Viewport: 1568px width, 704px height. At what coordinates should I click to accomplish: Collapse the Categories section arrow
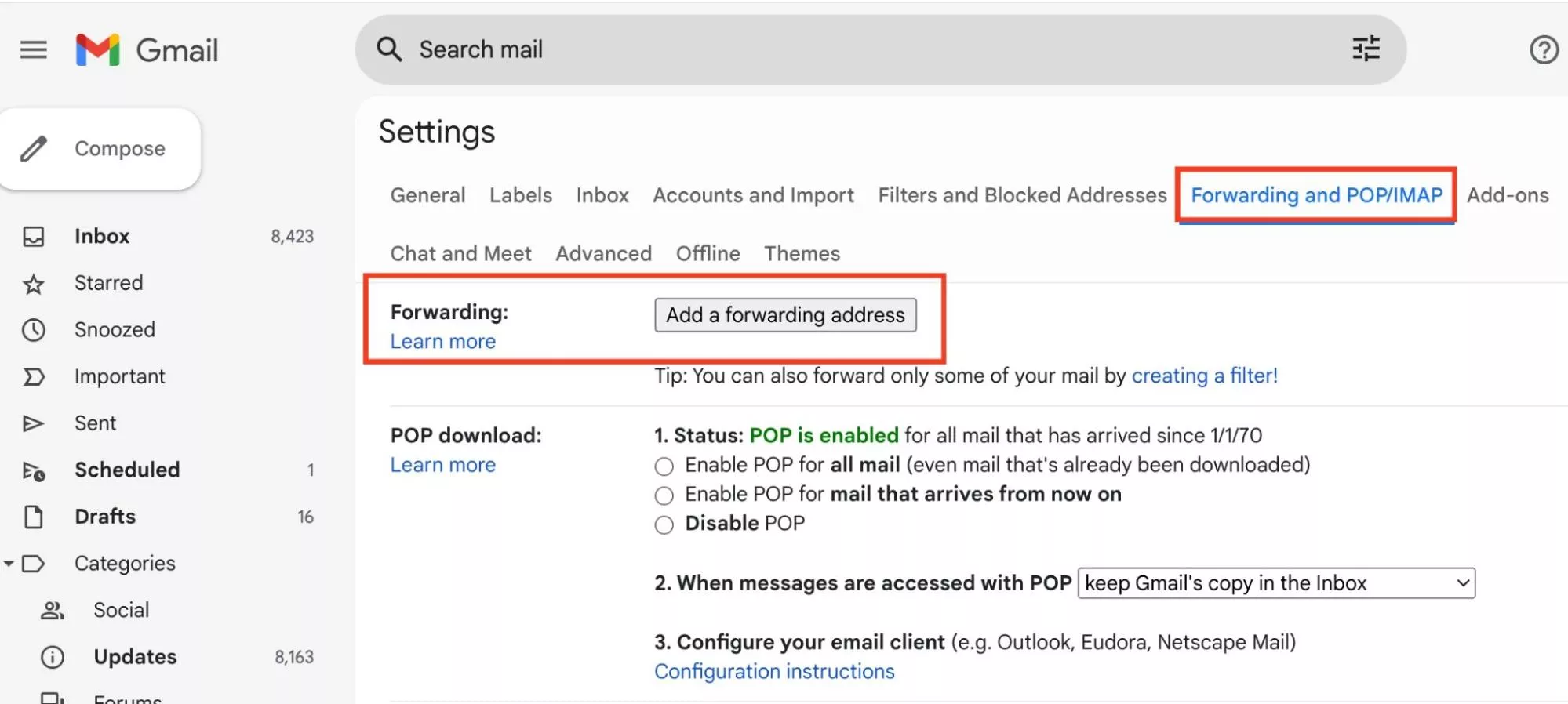pyautogui.click(x=9, y=564)
